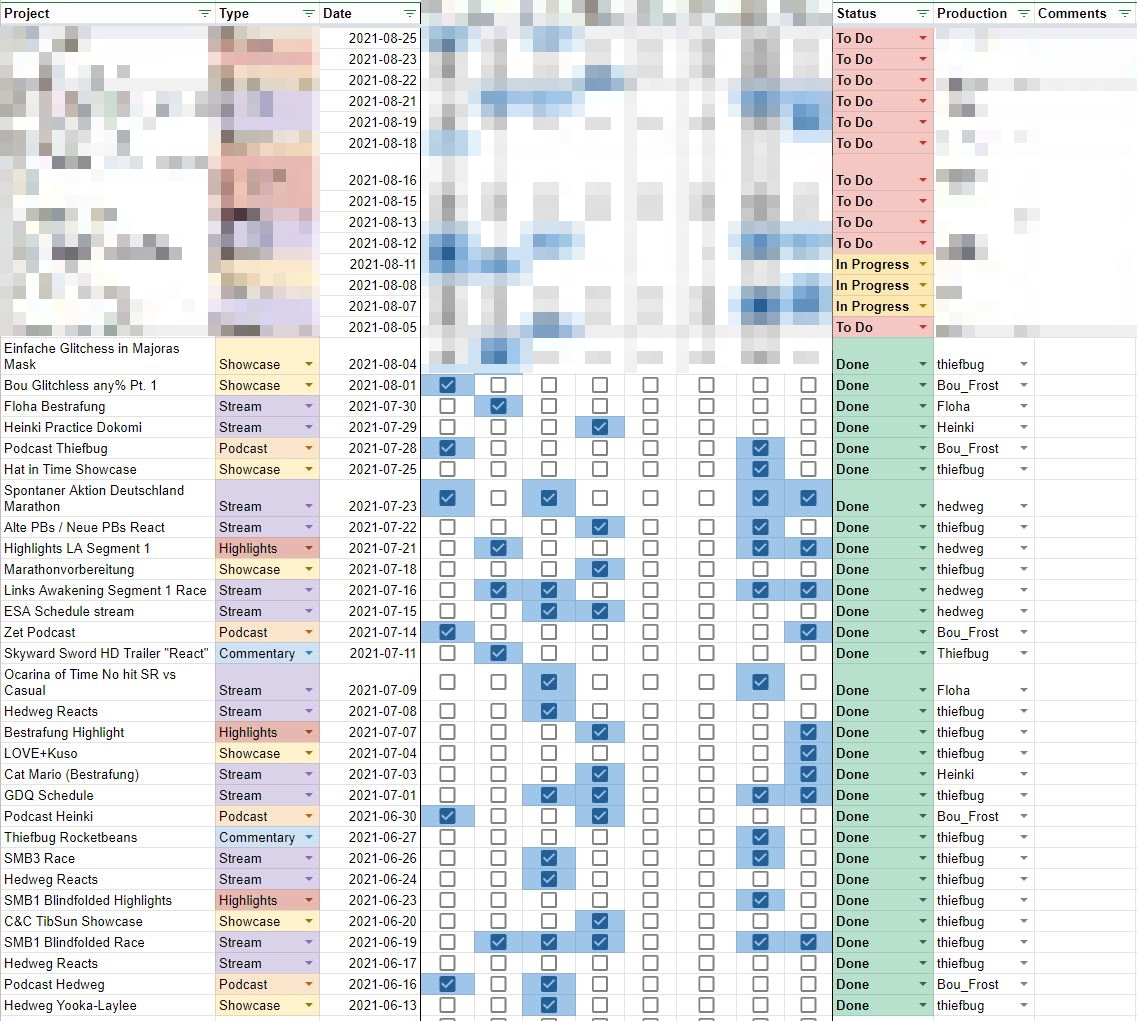The height and width of the screenshot is (1021, 1137).
Task: Uncheck the checked box in Hedweg Yooka-Laylee row
Action: pos(549,1006)
